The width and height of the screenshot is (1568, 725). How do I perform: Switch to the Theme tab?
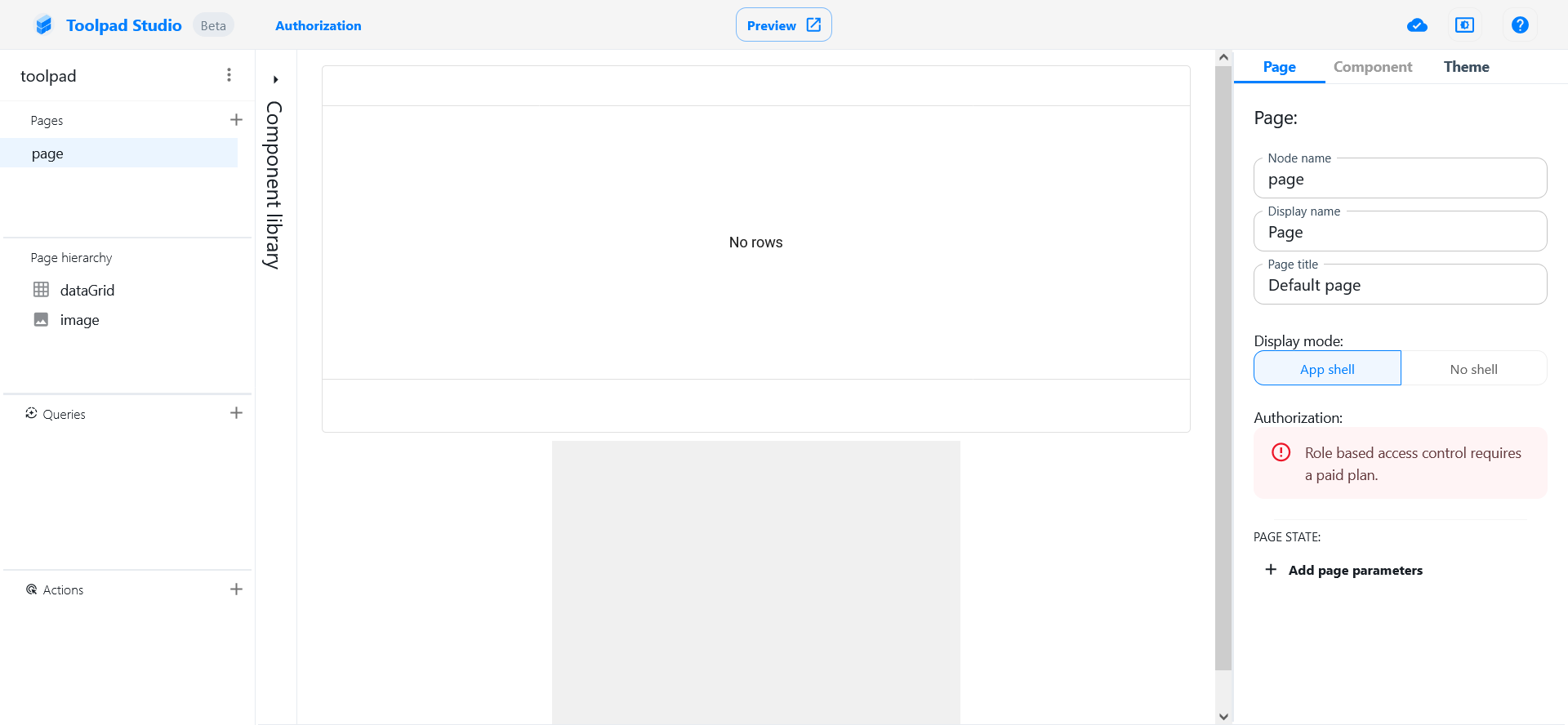click(x=1466, y=67)
